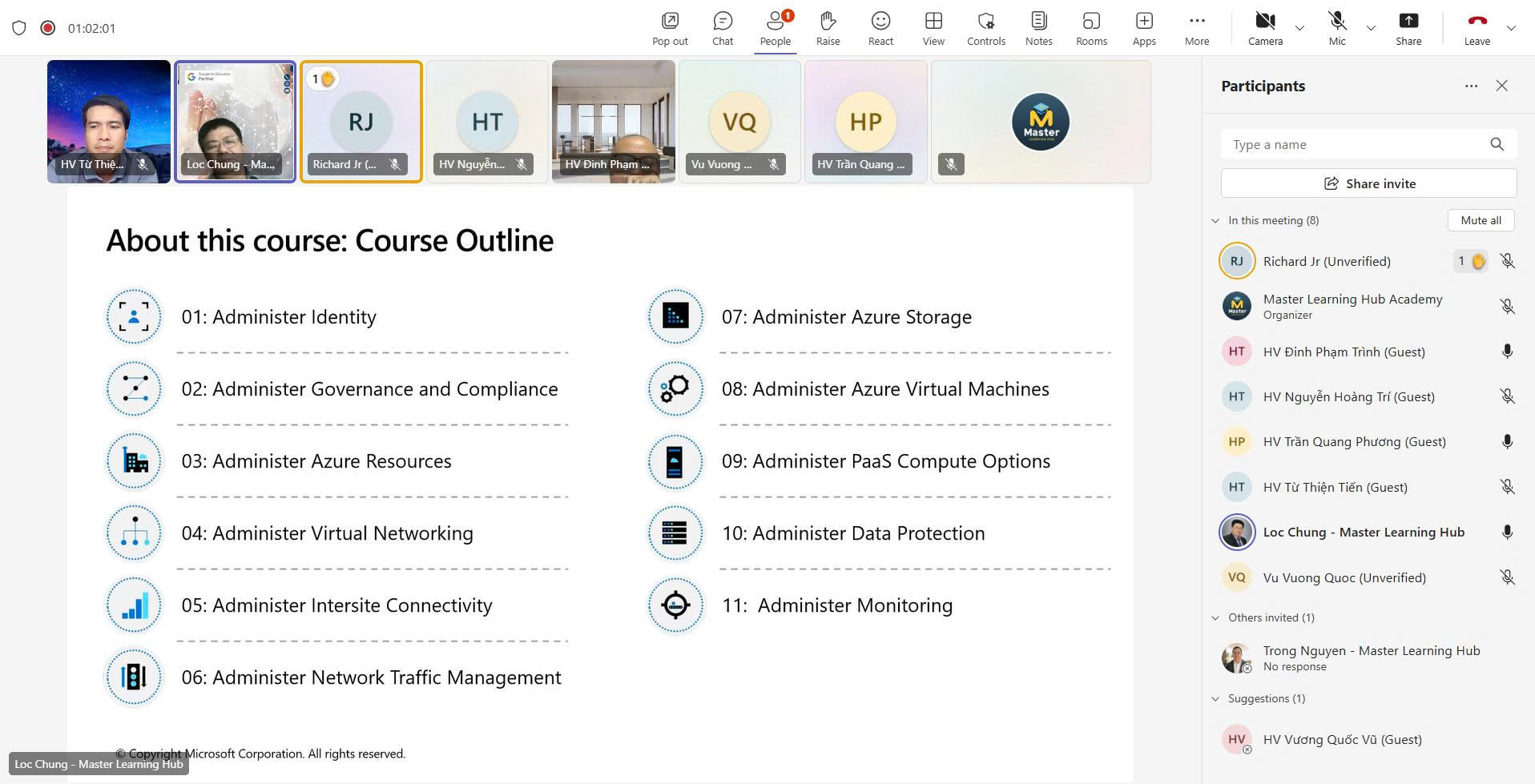Open breakout Rooms
This screenshot has height=784, width=1535.
point(1091,28)
